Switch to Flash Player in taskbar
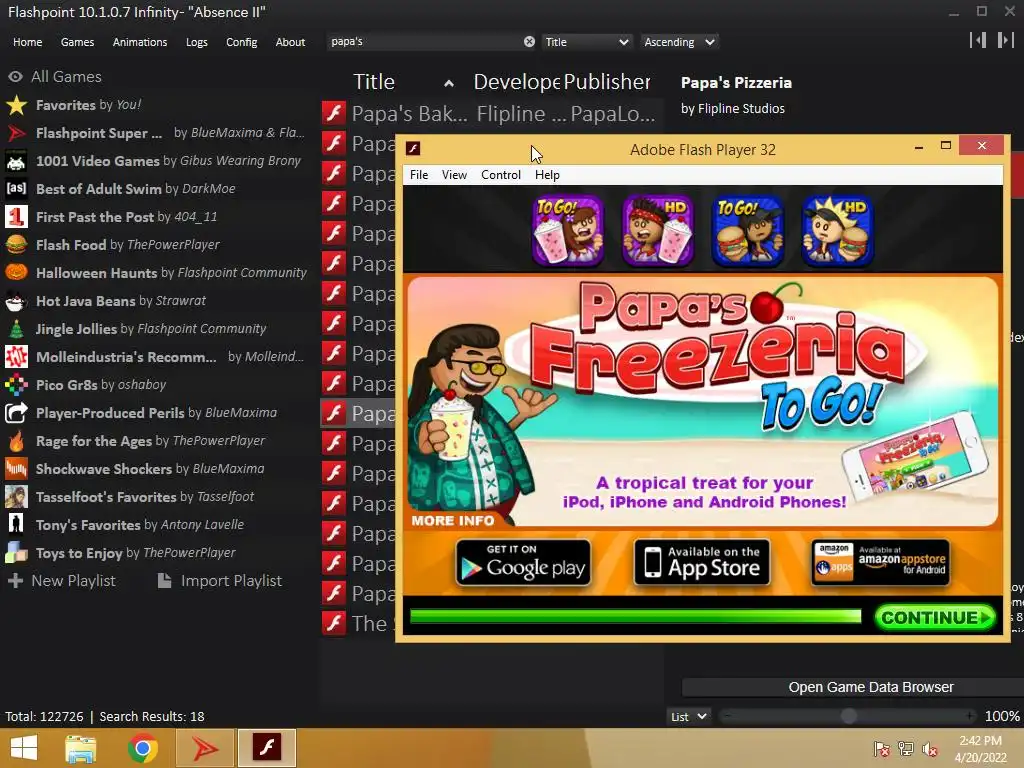The image size is (1024, 768). pos(266,748)
